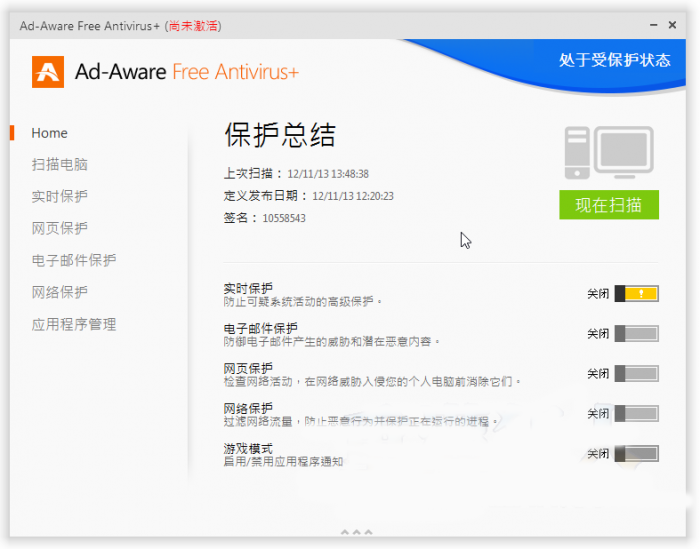Click the description 启用/禁用应用程序通知
This screenshot has width=700, height=549.
tap(283, 462)
